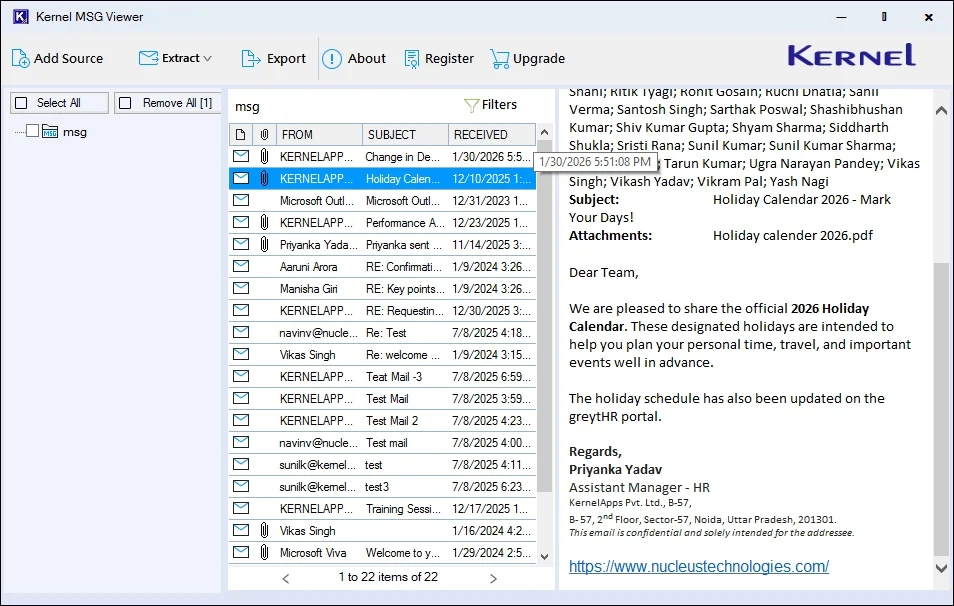
Task: Click email list scroll down arrow
Action: click(x=545, y=556)
